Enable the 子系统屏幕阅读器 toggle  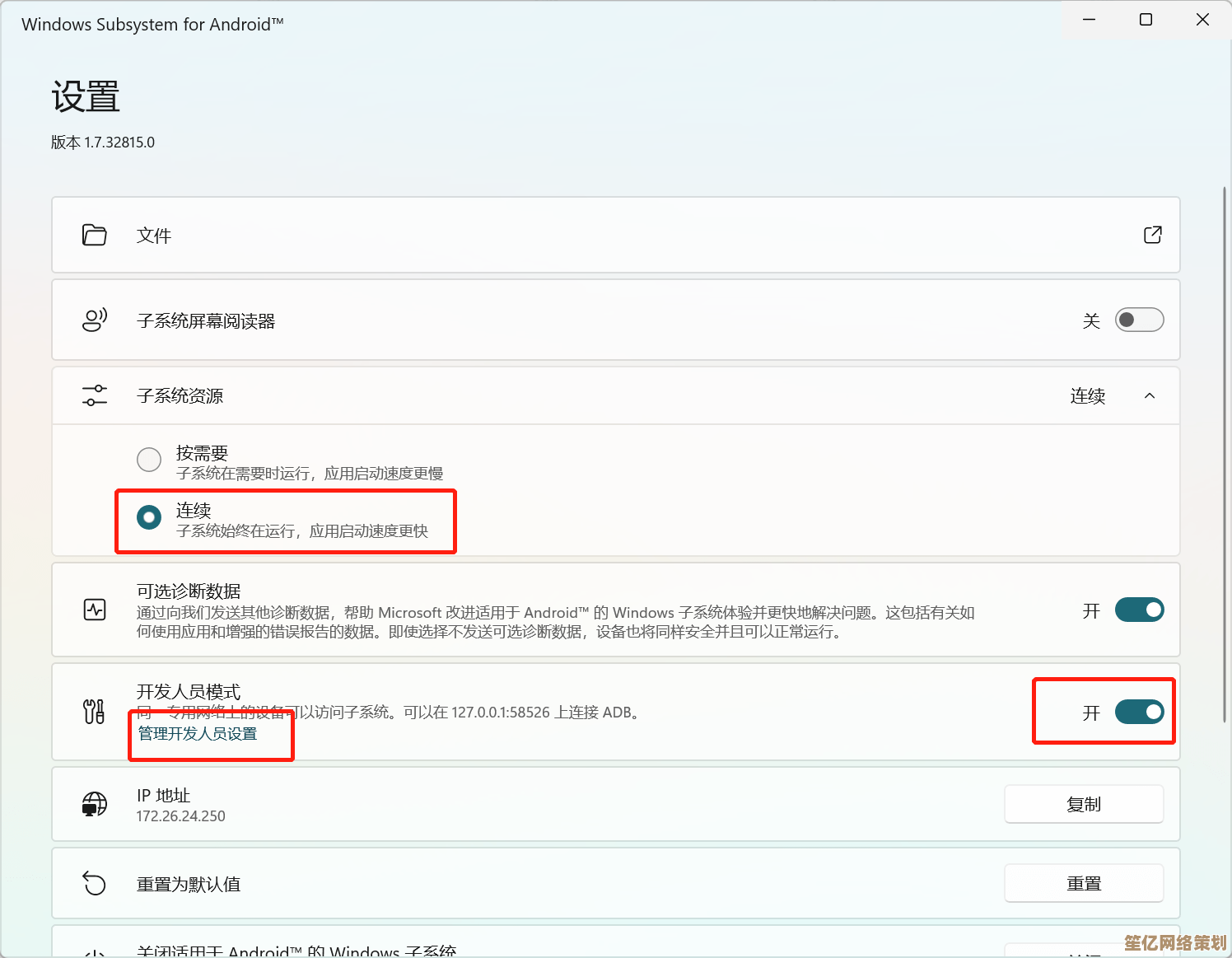point(1139,320)
